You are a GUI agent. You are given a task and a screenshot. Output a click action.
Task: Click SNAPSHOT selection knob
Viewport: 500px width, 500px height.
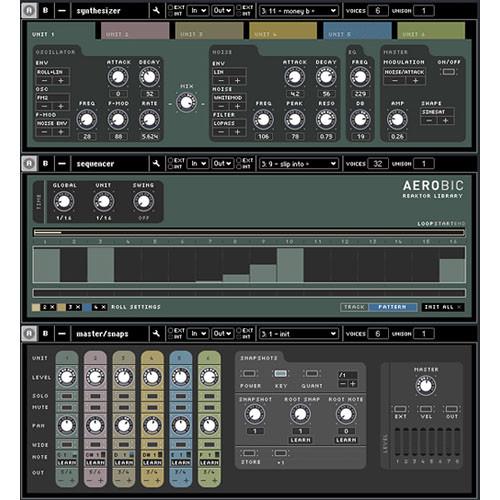click(254, 414)
